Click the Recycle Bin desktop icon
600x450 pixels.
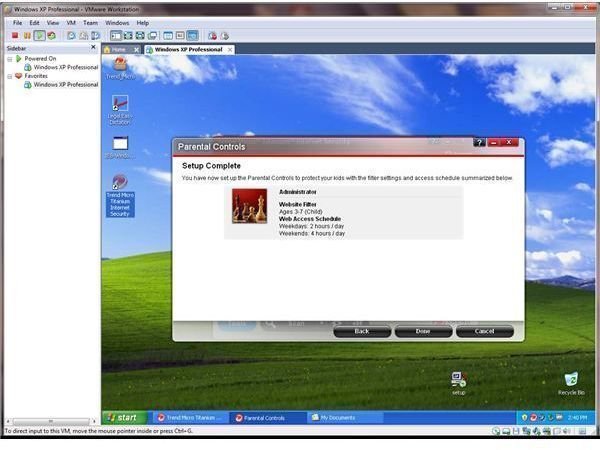[x=571, y=383]
